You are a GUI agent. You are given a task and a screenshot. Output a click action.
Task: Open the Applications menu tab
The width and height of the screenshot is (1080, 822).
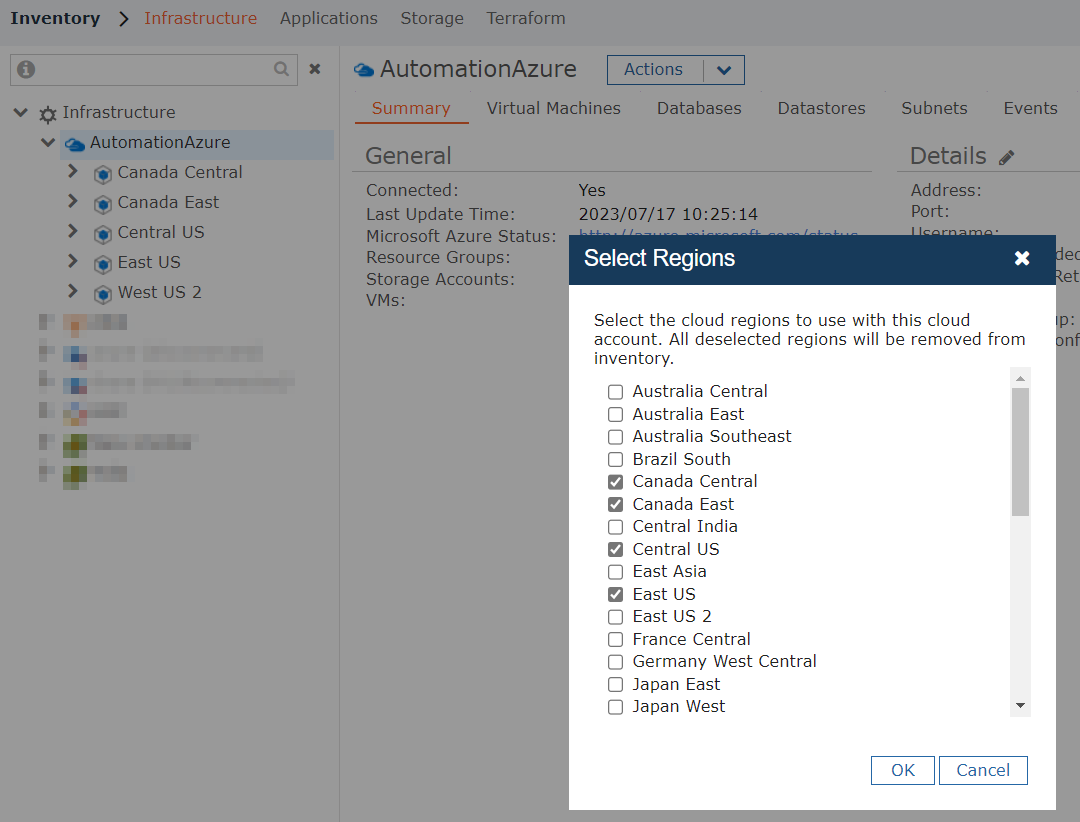point(329,19)
